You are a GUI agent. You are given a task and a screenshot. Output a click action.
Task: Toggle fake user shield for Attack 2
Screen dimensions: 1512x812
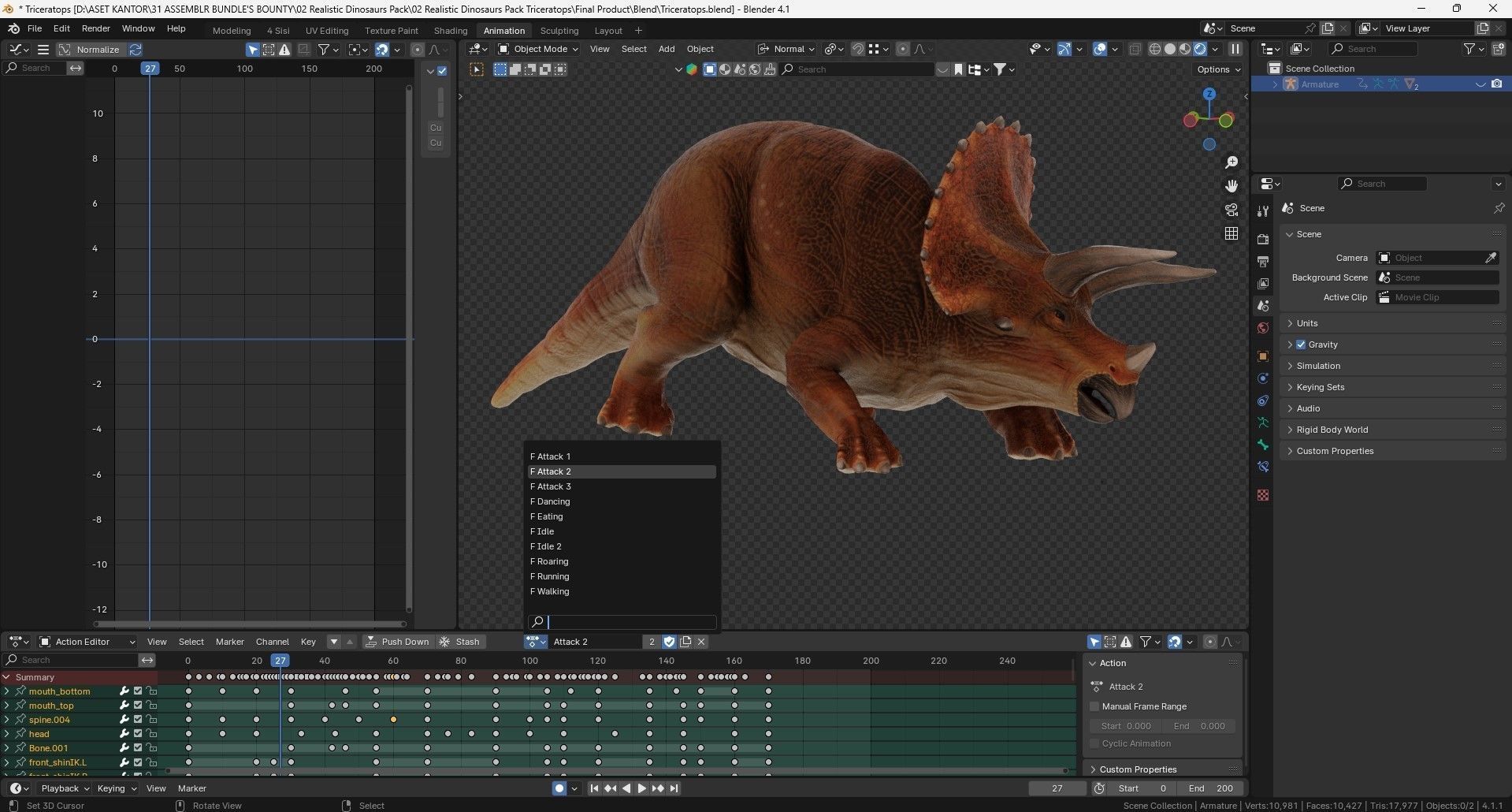click(670, 642)
